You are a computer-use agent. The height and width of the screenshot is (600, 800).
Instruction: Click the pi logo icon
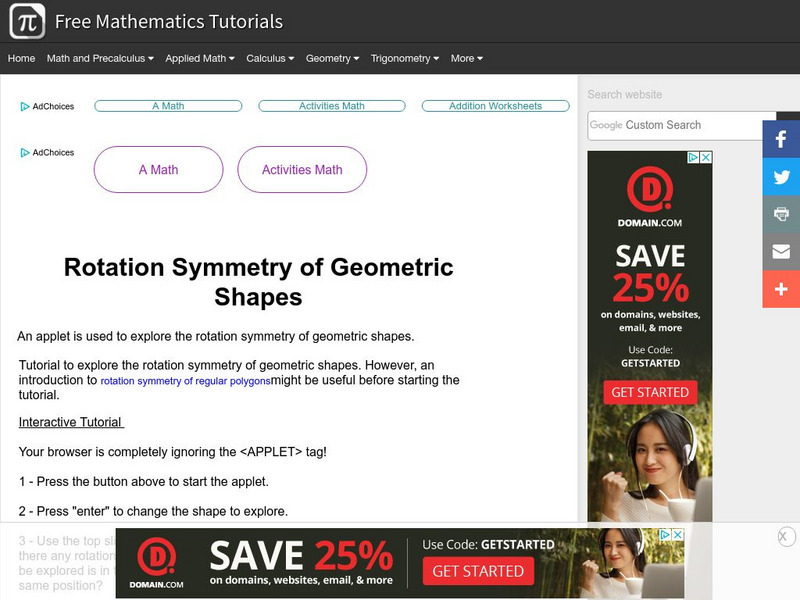click(28, 21)
